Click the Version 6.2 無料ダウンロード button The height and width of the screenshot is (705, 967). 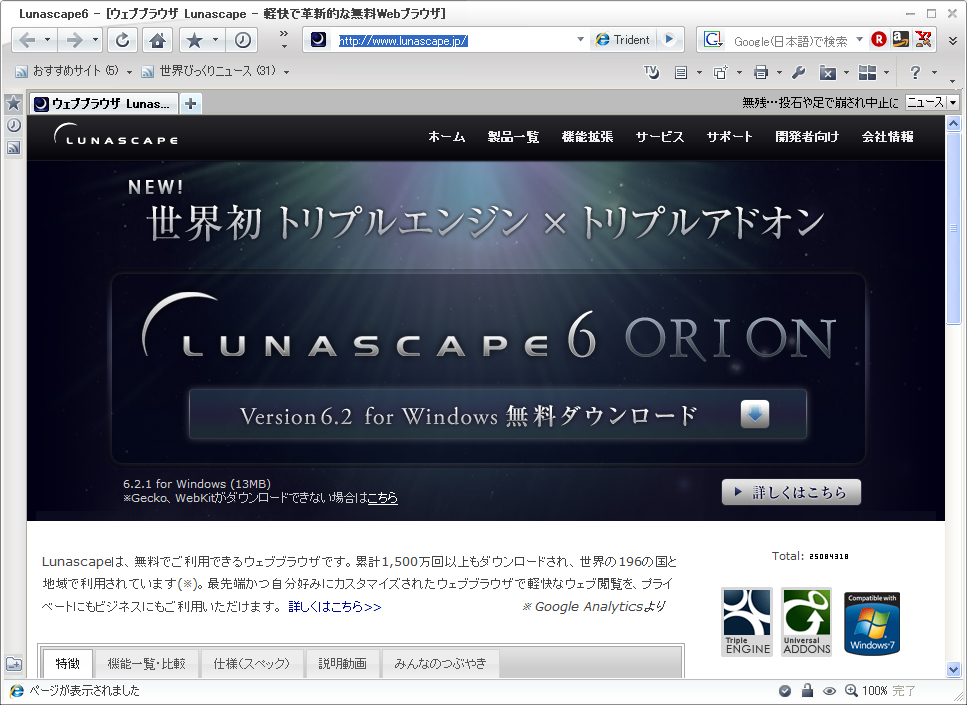coord(497,415)
